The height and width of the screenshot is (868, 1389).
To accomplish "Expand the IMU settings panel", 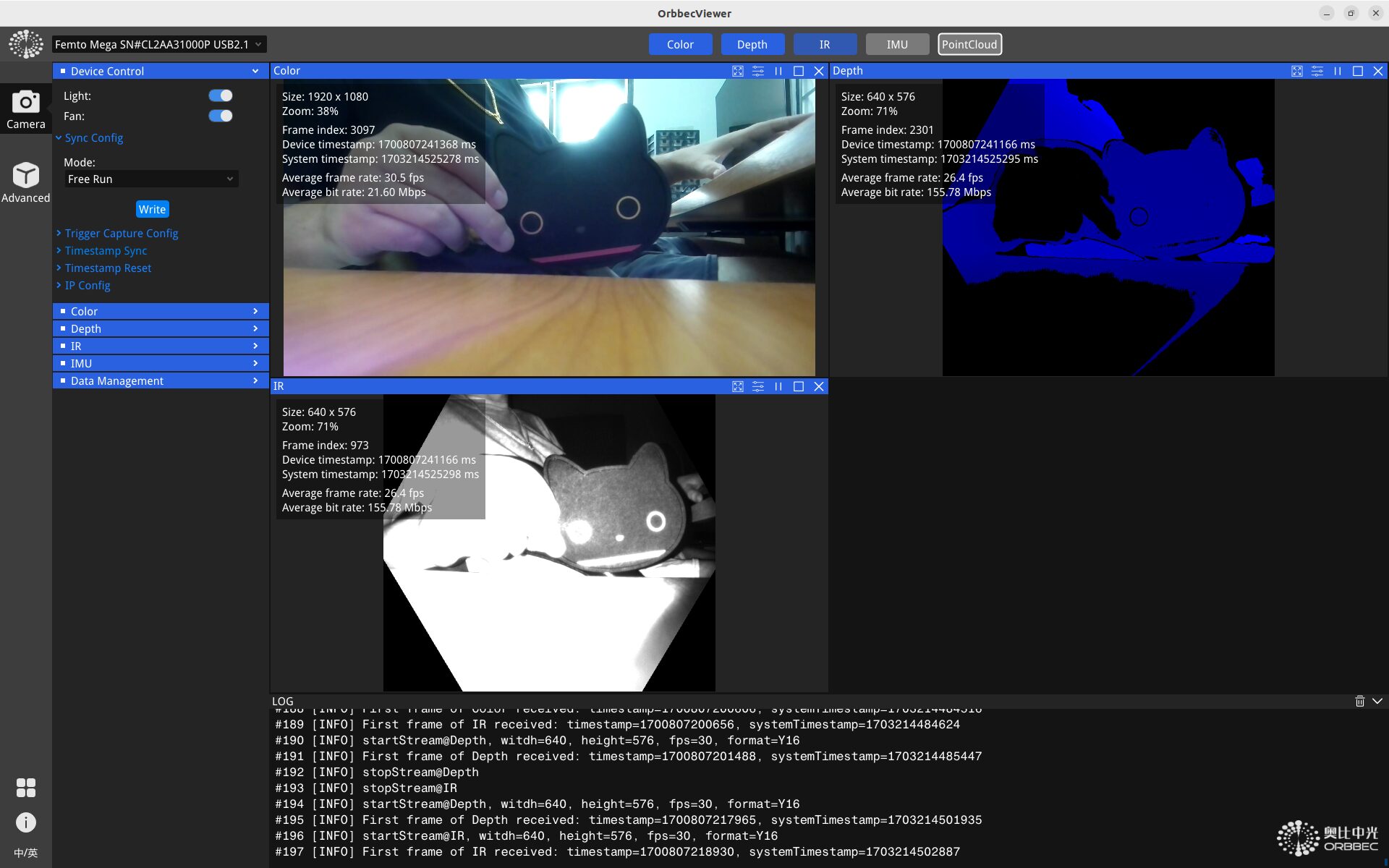I will pos(161,363).
